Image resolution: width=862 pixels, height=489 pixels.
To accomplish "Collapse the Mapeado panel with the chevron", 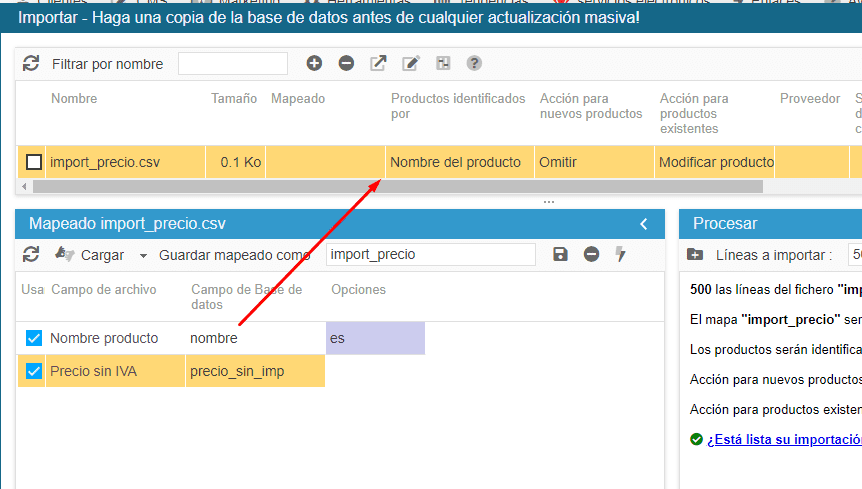I will (644, 224).
